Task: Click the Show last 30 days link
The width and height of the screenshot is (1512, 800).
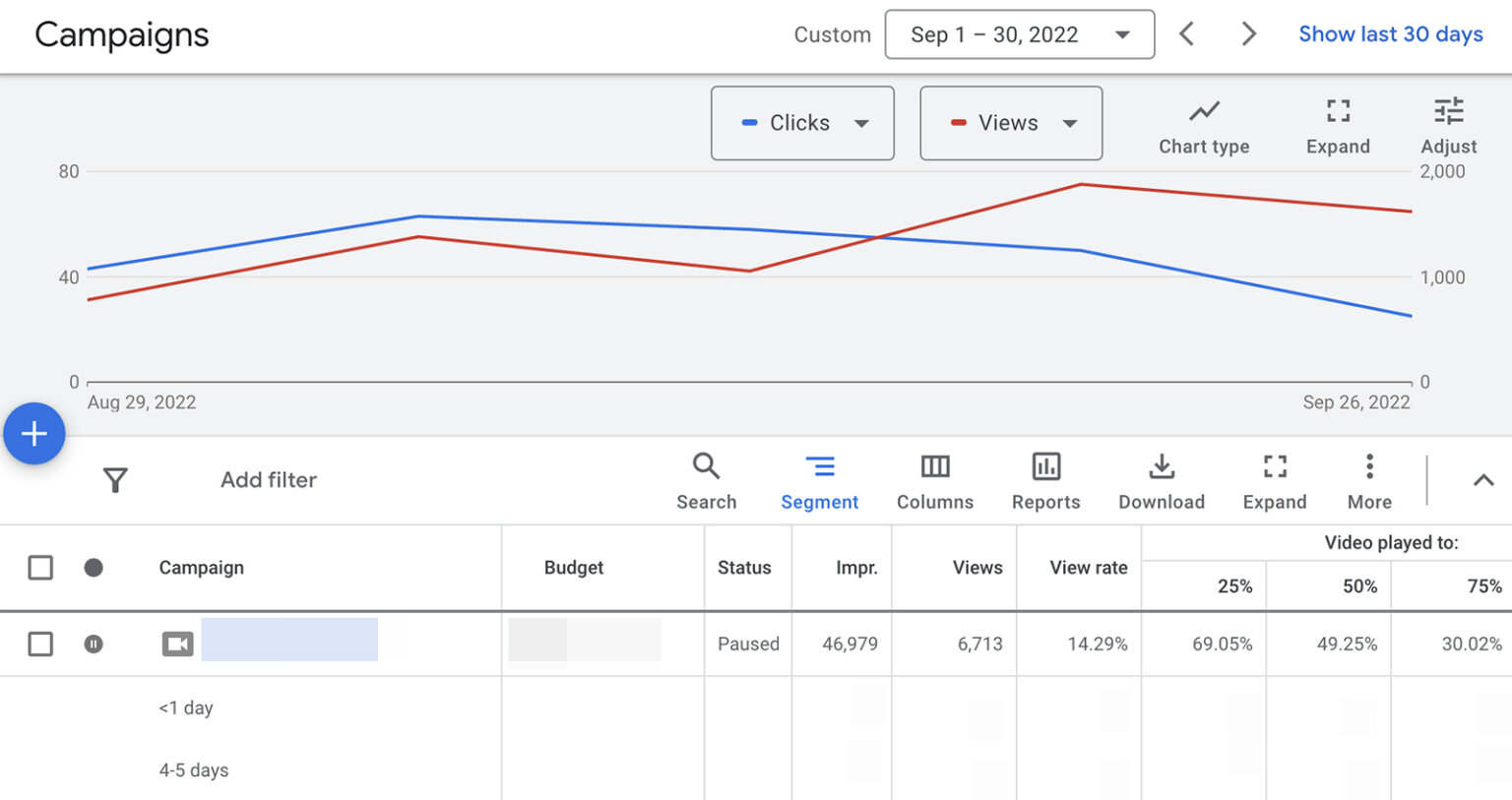Action: coord(1390,33)
